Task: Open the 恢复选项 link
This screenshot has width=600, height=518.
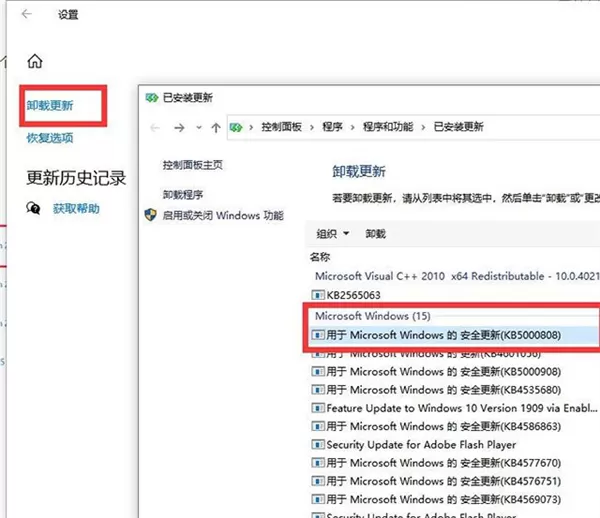Action: (x=50, y=138)
